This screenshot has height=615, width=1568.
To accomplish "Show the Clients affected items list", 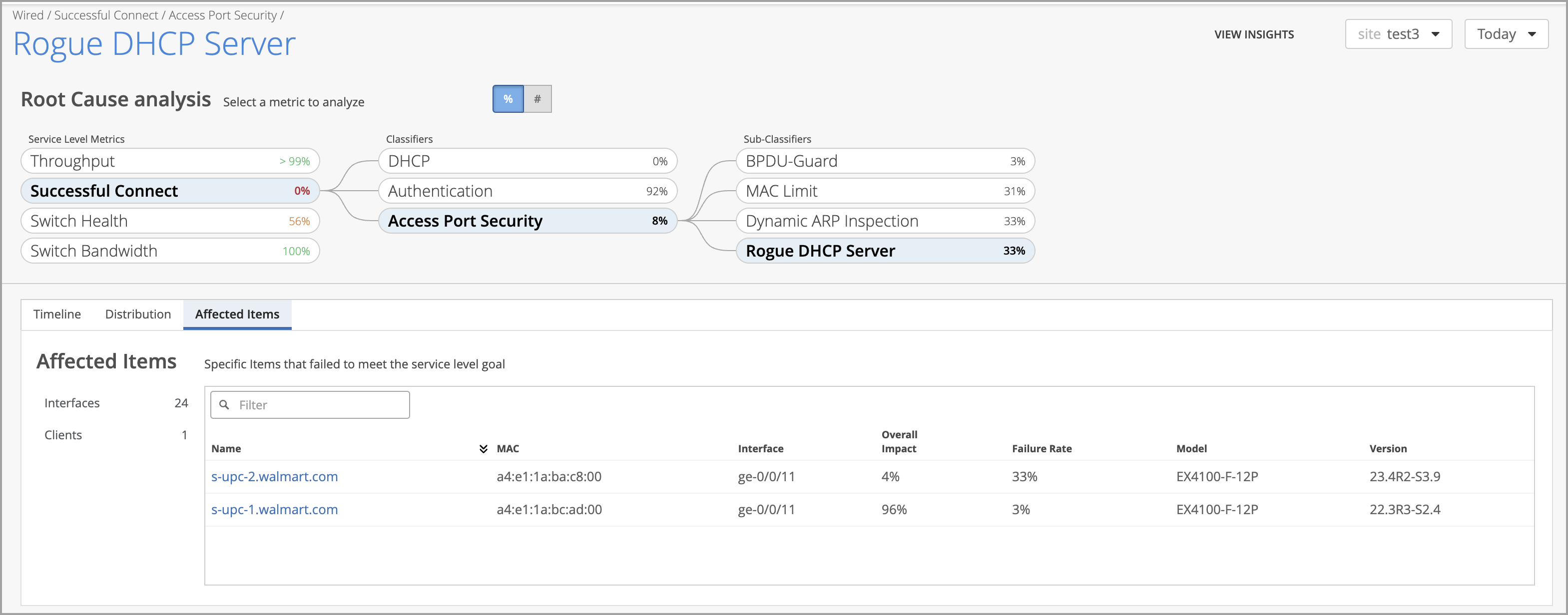I will click(x=63, y=435).
